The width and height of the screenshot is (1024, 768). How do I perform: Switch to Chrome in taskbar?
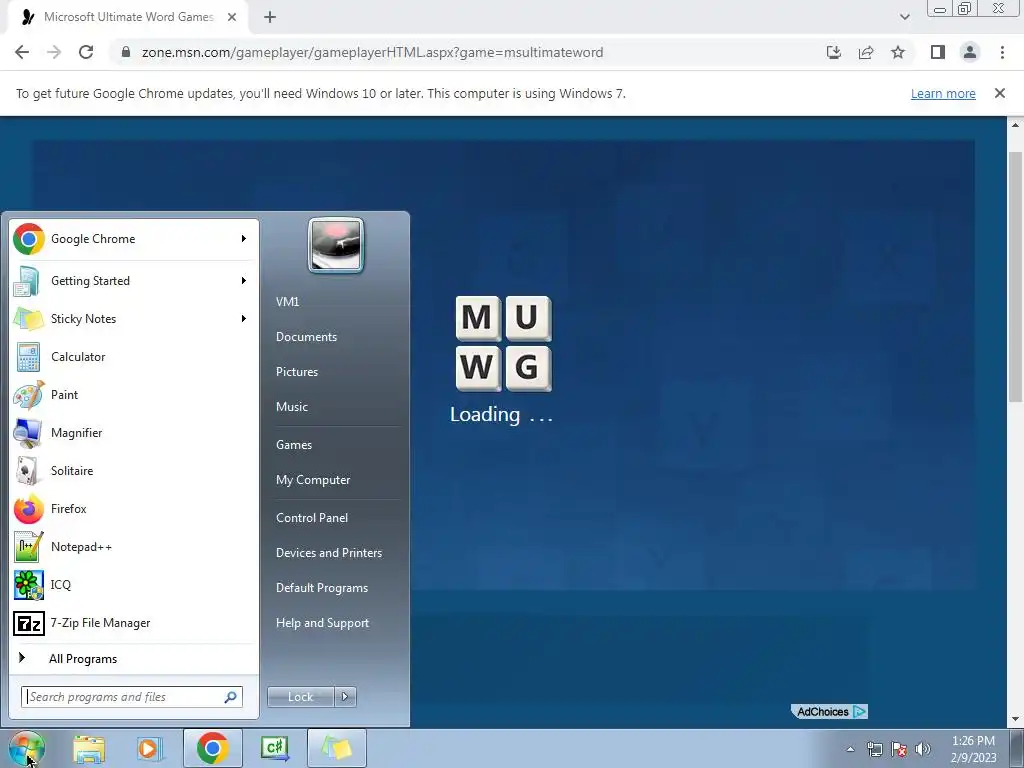pyautogui.click(x=212, y=748)
